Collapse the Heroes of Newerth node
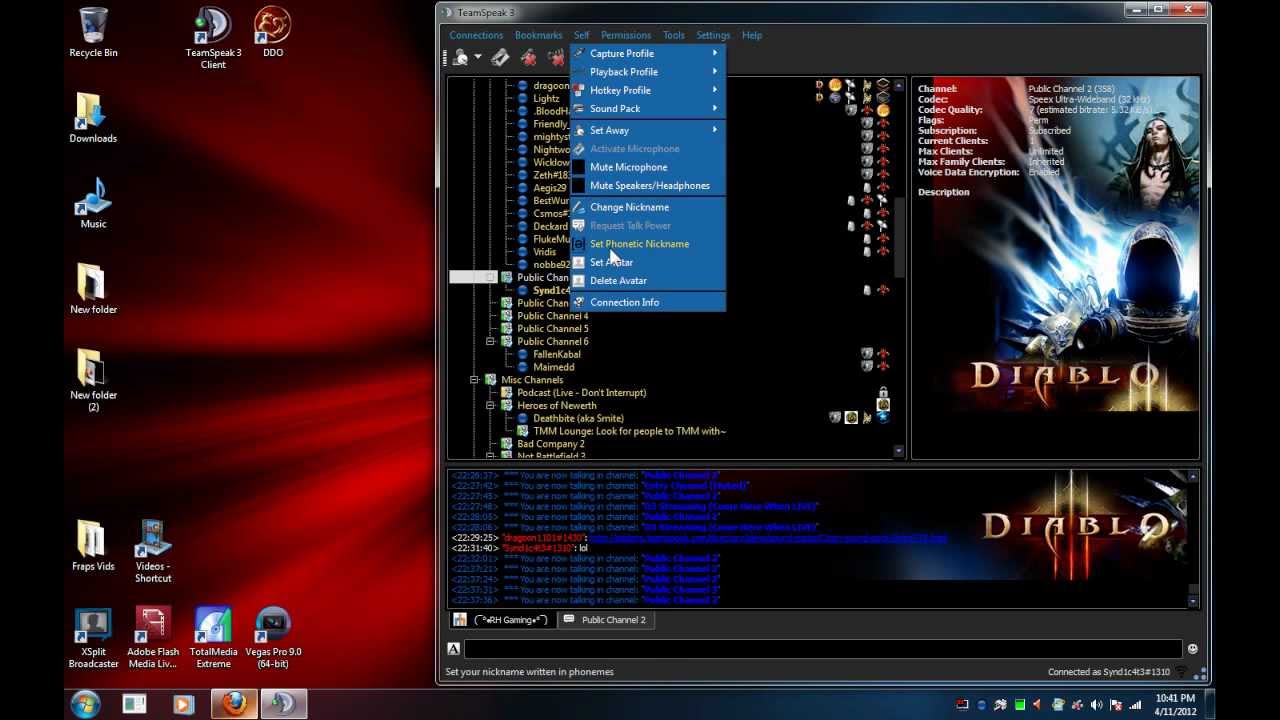This screenshot has height=720, width=1280. [x=490, y=405]
